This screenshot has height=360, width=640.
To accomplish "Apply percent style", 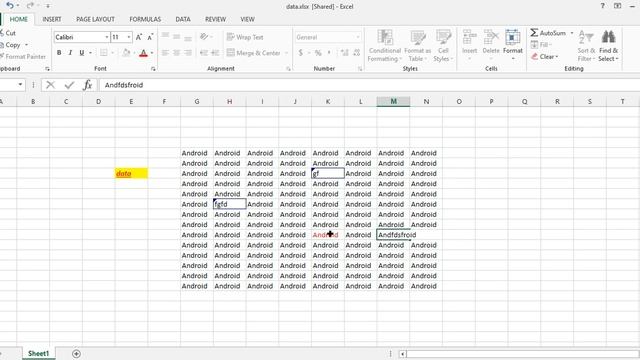I will (x=318, y=53).
